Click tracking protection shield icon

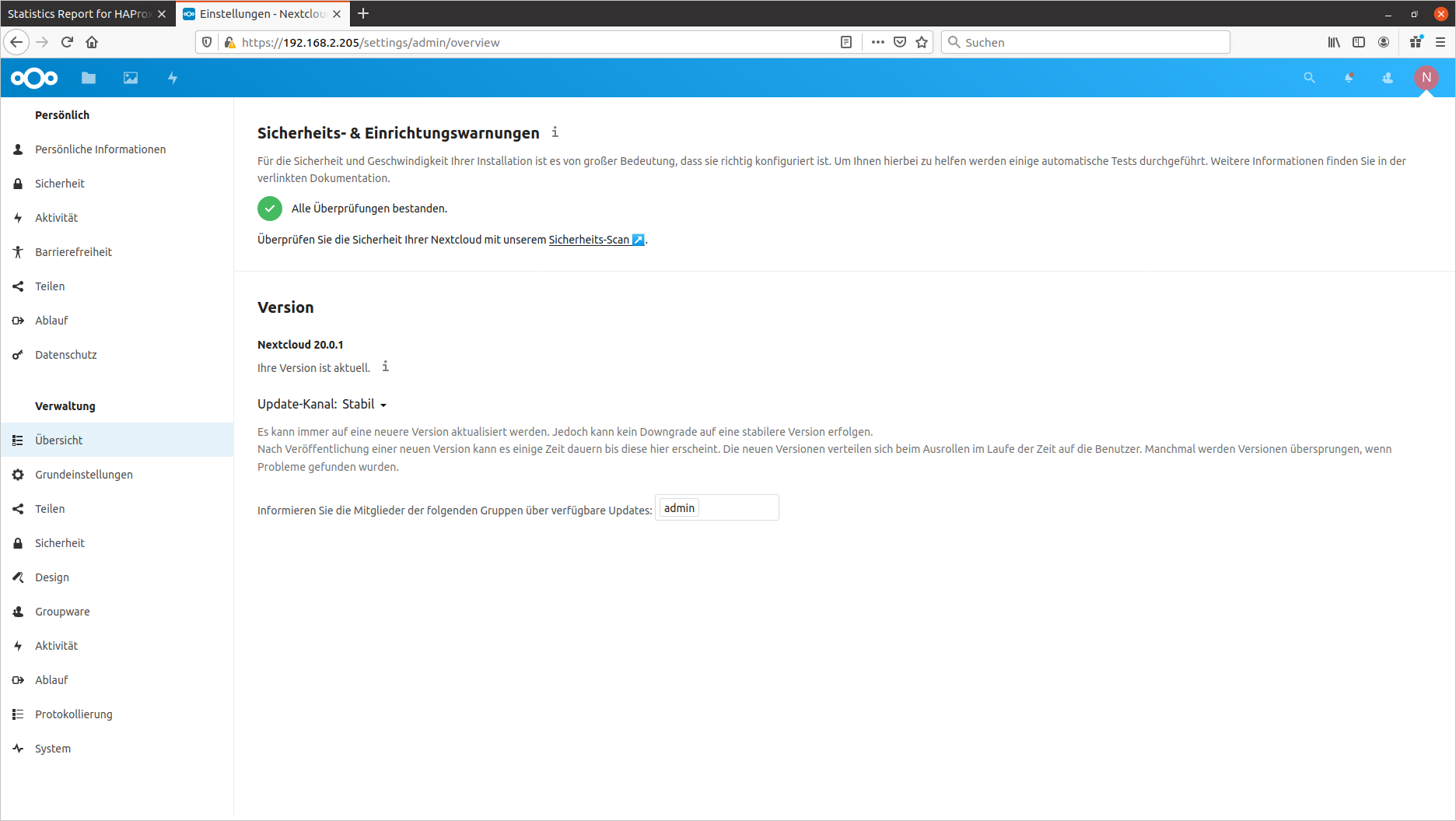[x=207, y=42]
